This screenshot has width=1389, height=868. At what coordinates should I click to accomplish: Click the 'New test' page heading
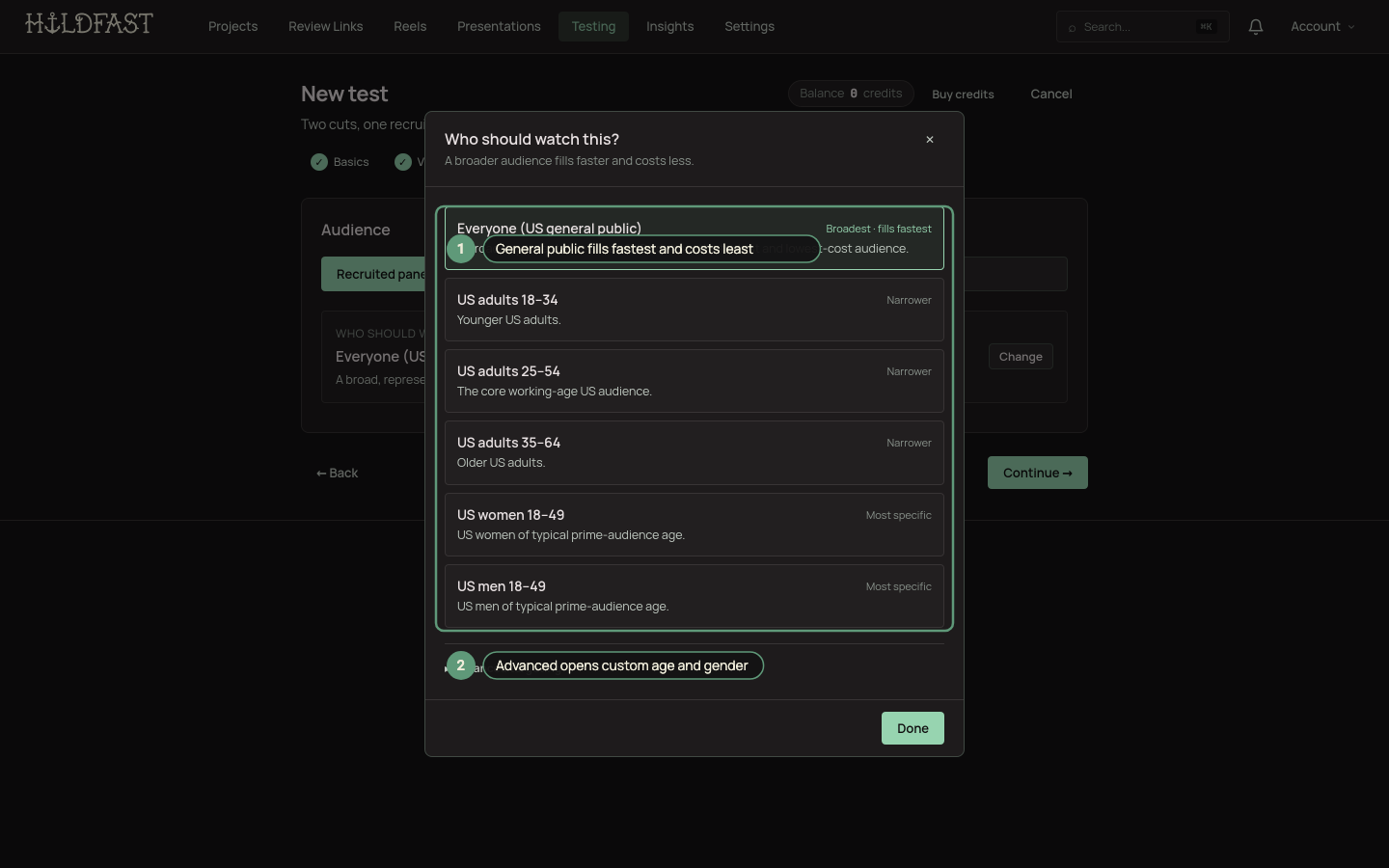pos(344,95)
